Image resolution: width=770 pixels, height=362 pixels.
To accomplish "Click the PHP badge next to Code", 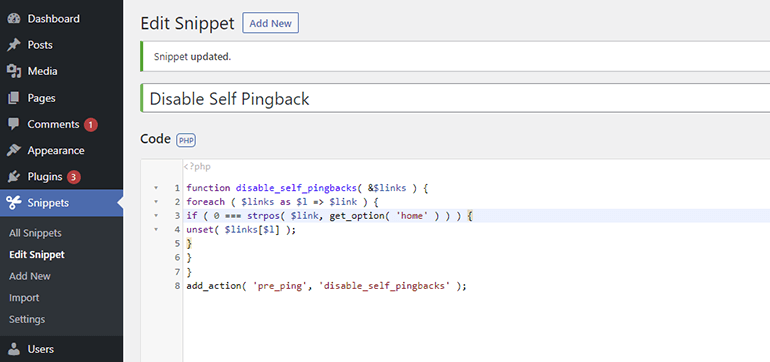I will coord(186,140).
